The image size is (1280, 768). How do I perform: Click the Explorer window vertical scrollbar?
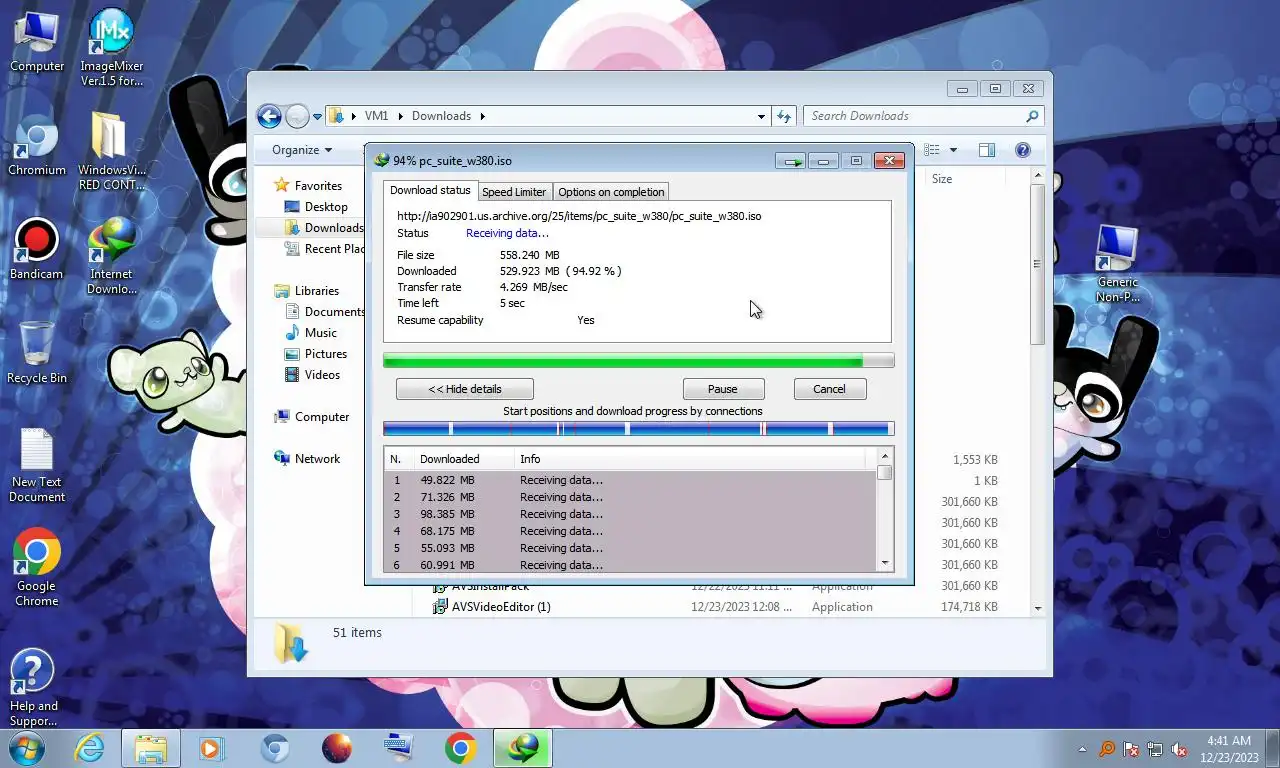pos(1037,265)
